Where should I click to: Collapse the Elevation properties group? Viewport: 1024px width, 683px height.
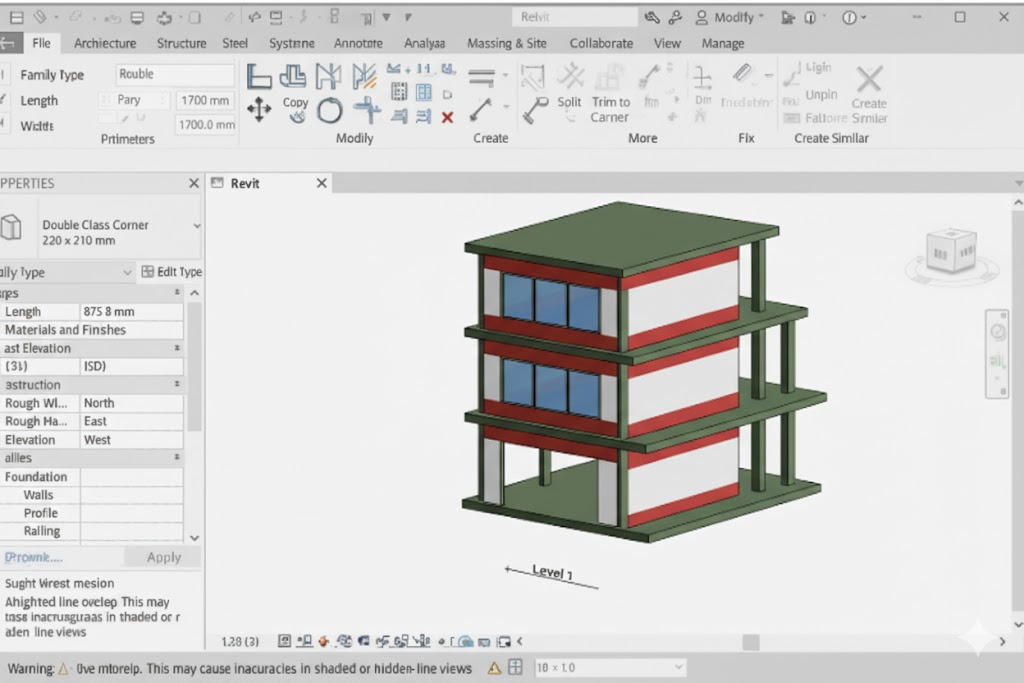(x=177, y=348)
